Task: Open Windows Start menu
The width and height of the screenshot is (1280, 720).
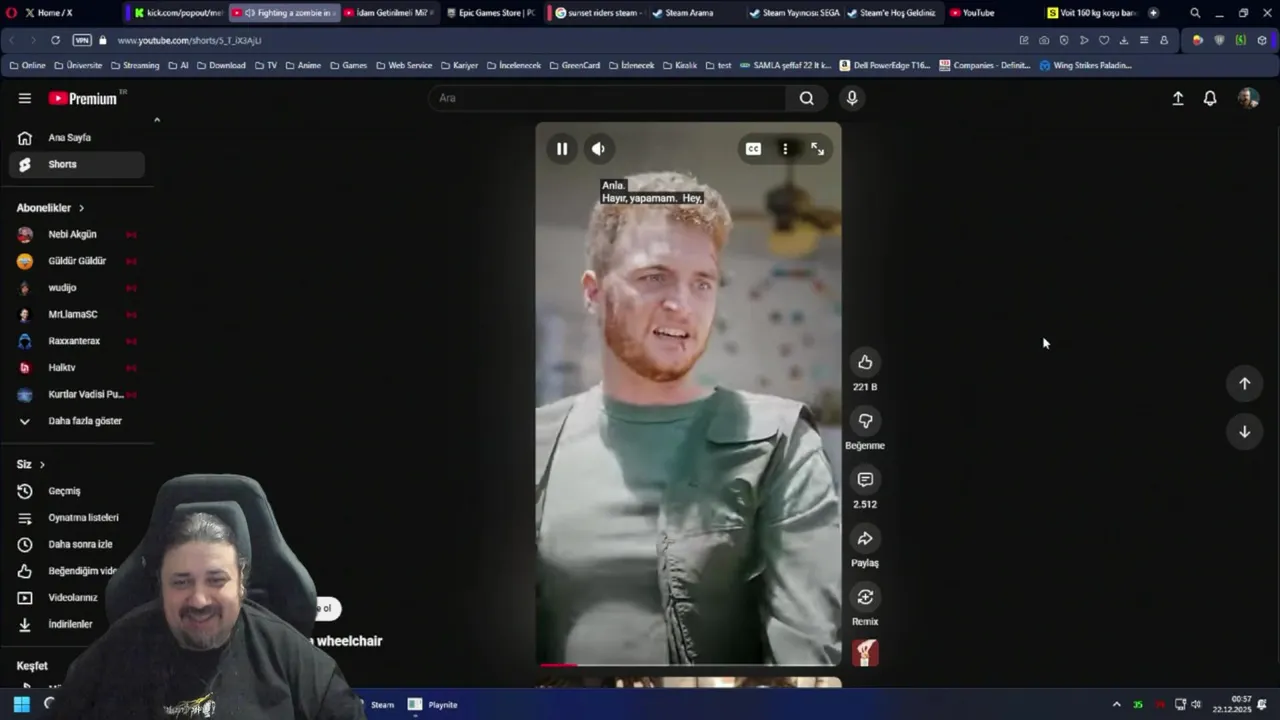Action: (21, 704)
